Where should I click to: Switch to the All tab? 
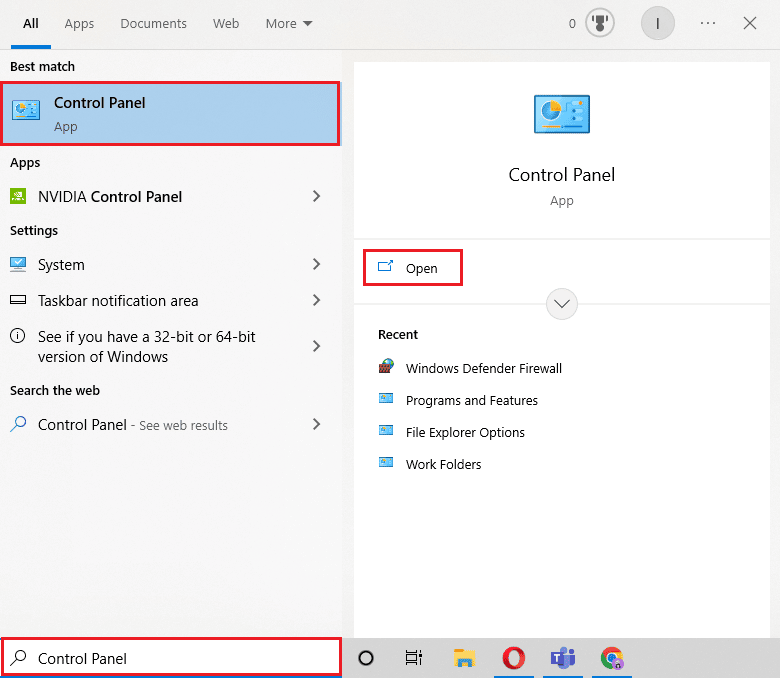[x=31, y=23]
